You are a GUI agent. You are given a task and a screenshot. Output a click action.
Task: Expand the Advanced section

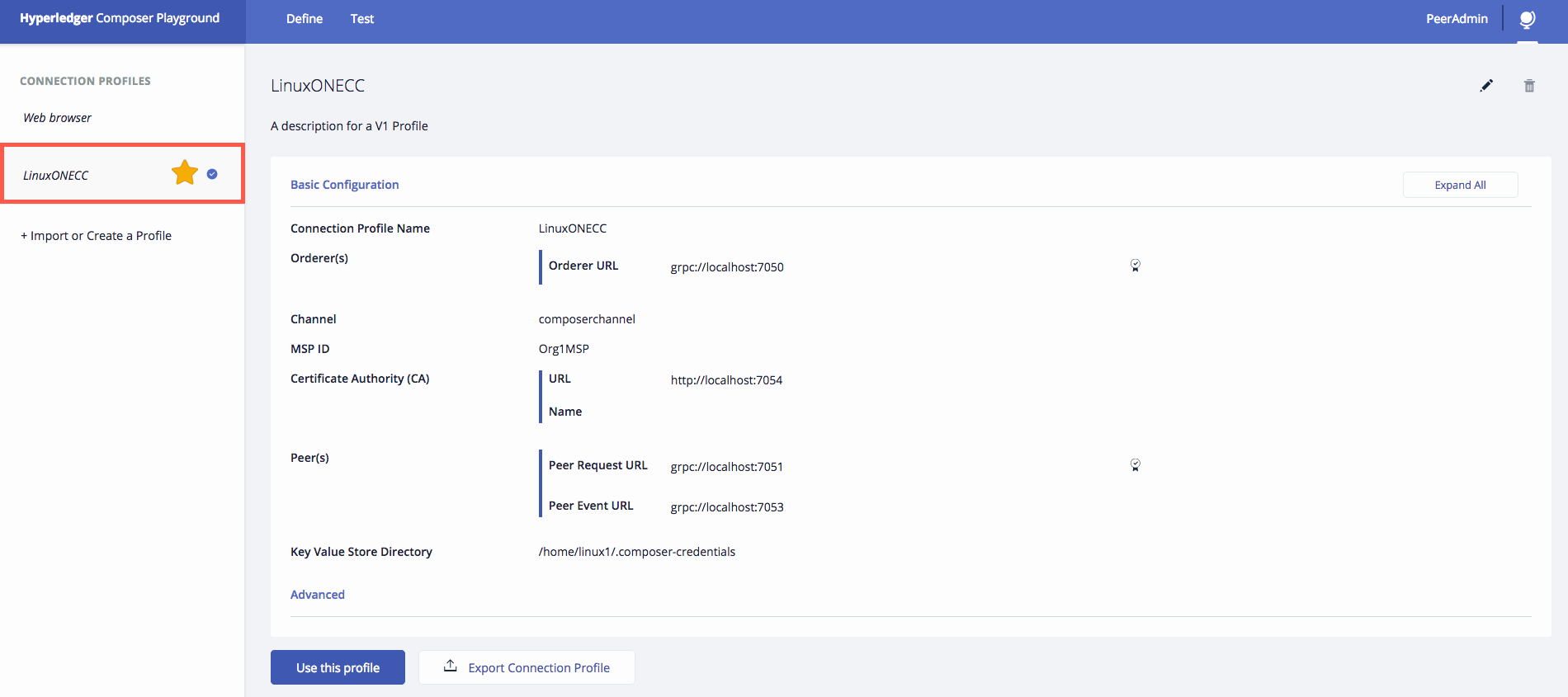click(x=318, y=595)
